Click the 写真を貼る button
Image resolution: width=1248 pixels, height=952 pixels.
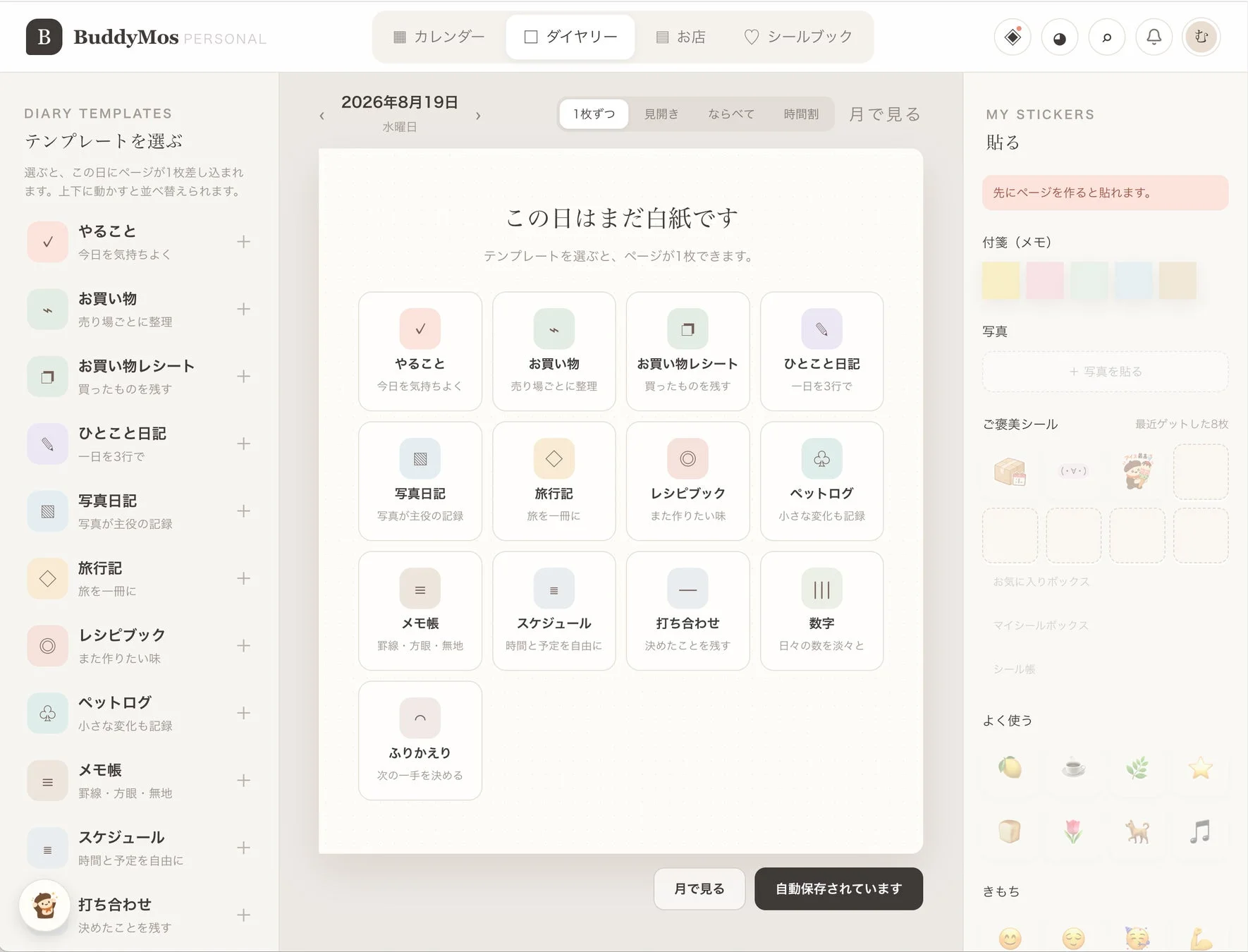[1105, 372]
